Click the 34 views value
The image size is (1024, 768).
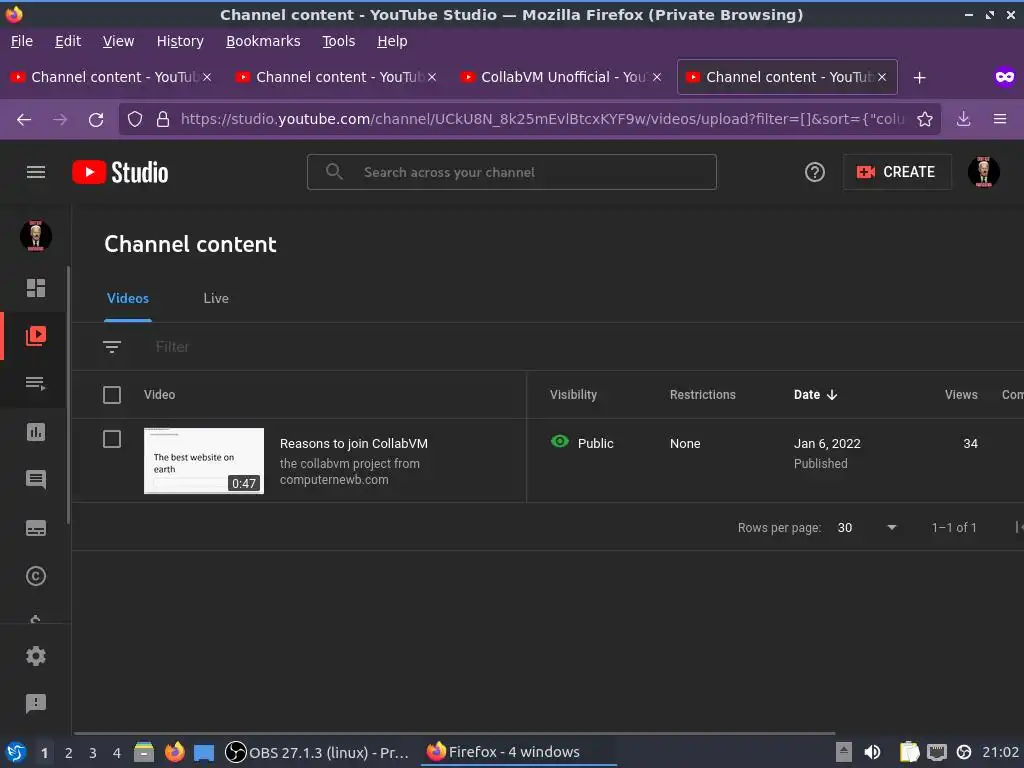coord(970,443)
